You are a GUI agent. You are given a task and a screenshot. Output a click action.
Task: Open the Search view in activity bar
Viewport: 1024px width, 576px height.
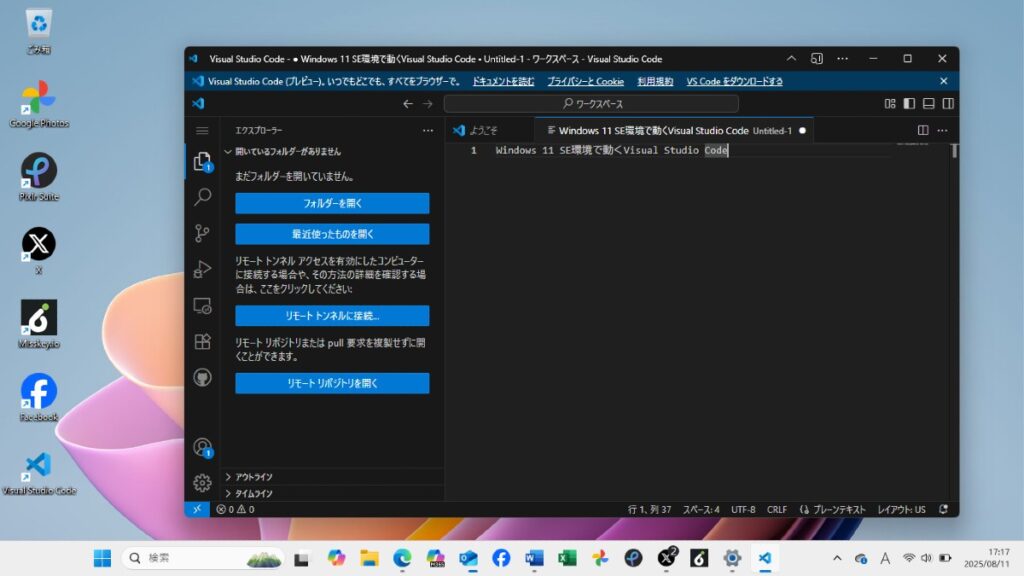click(x=202, y=197)
